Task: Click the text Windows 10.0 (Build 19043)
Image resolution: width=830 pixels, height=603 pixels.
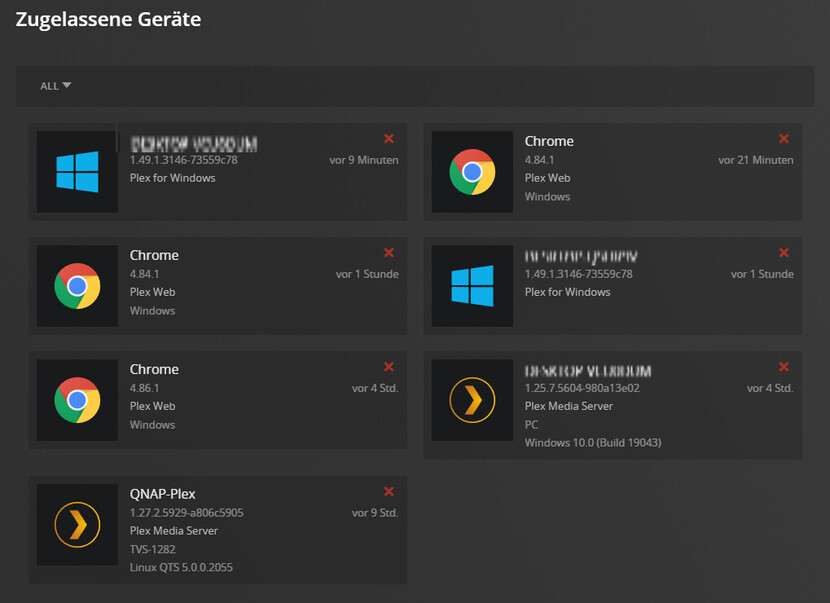Action: 593,443
